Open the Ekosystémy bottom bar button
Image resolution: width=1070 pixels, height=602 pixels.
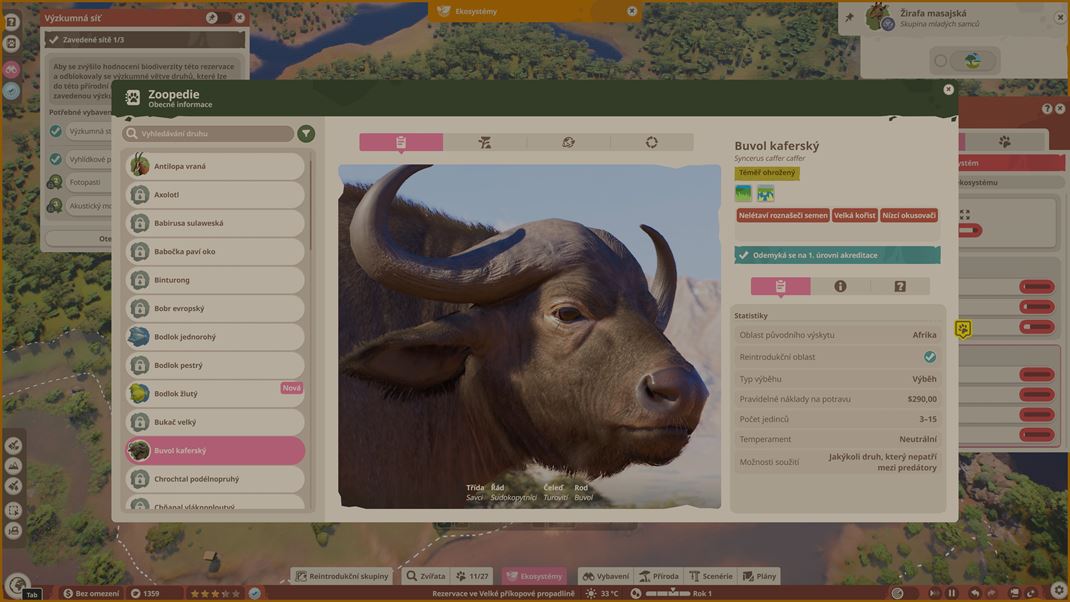534,576
